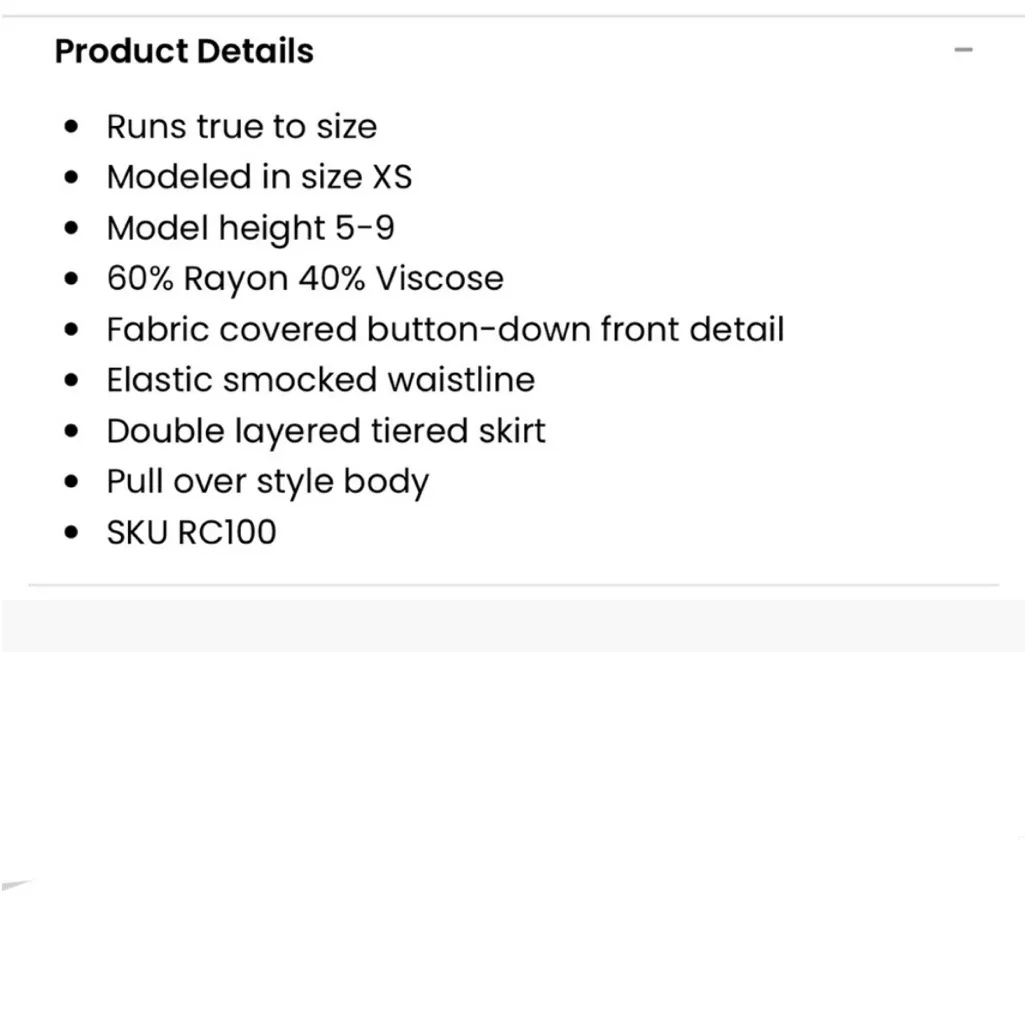Click the bullet beside "Pull over style body"

pos(71,482)
